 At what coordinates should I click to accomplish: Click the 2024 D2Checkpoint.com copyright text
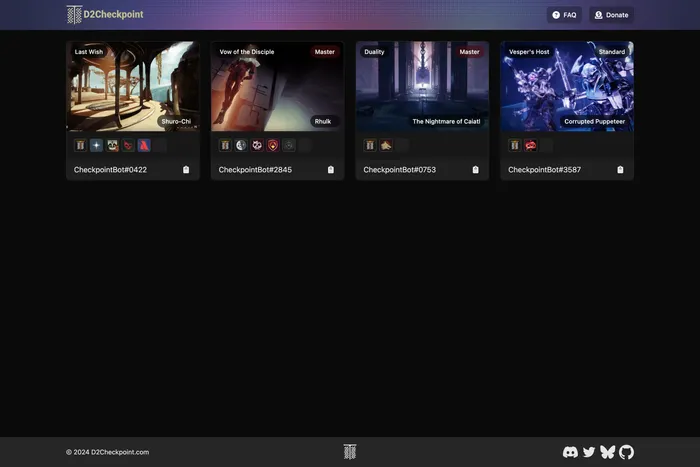108,452
